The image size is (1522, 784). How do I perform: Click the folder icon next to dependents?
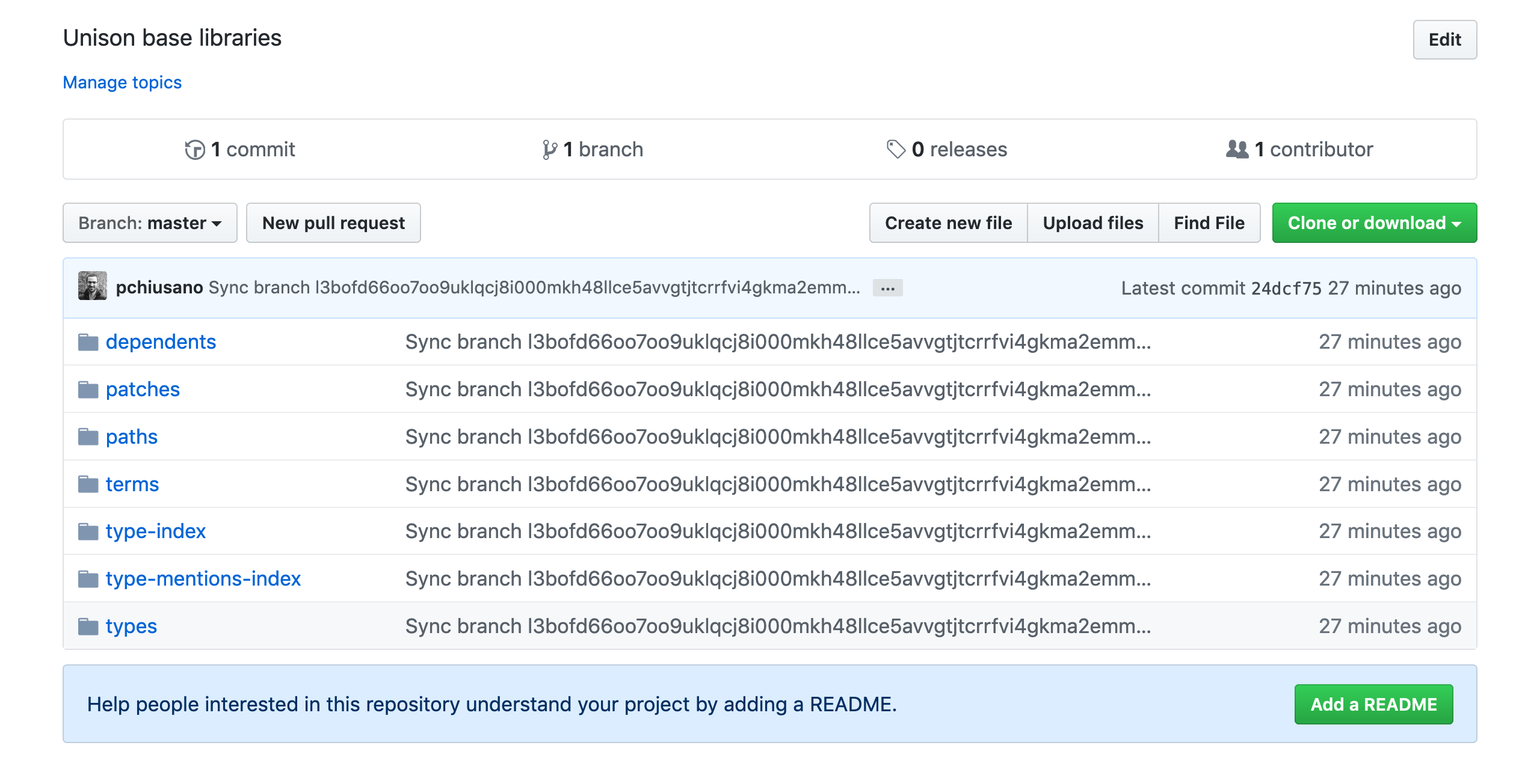[x=88, y=341]
